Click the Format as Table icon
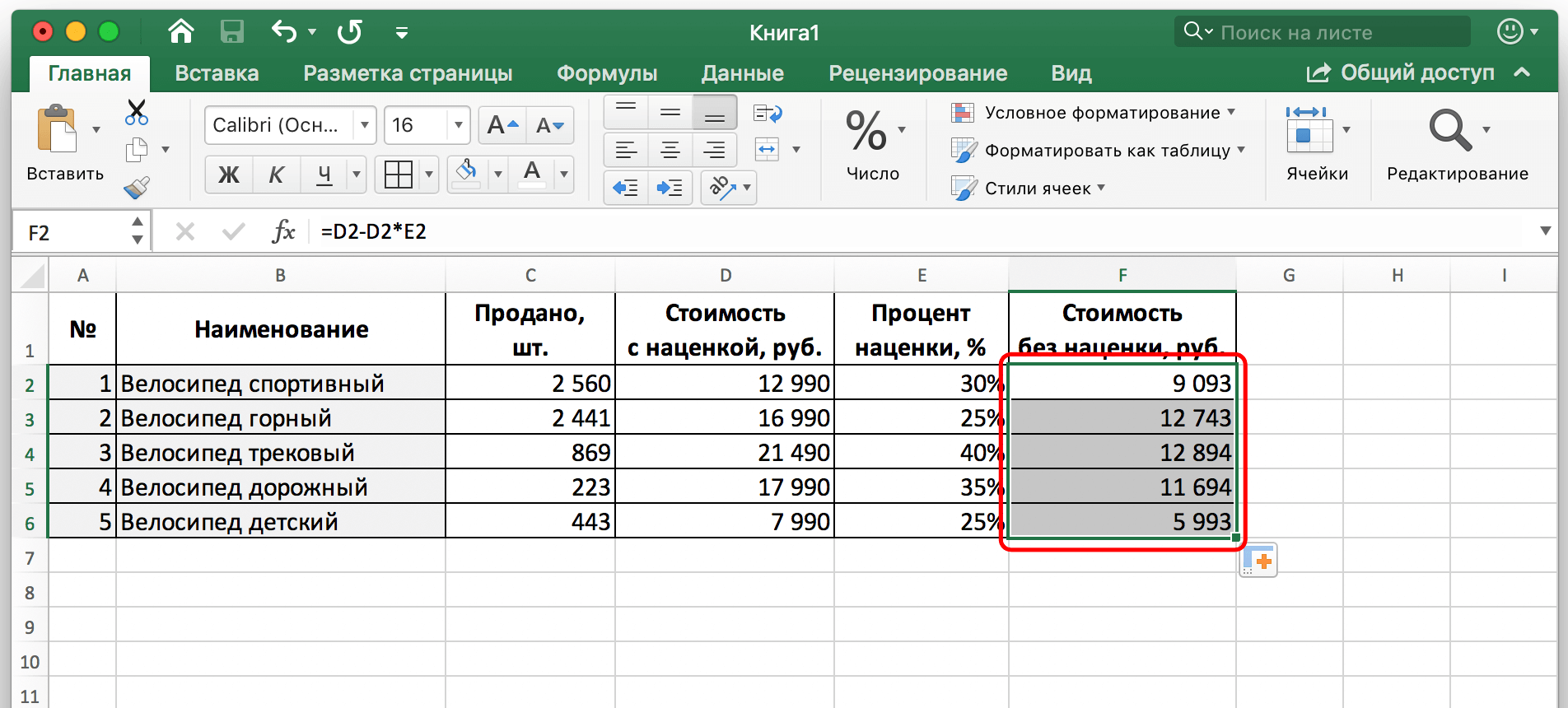Viewport: 1568px width, 708px height. [x=964, y=151]
